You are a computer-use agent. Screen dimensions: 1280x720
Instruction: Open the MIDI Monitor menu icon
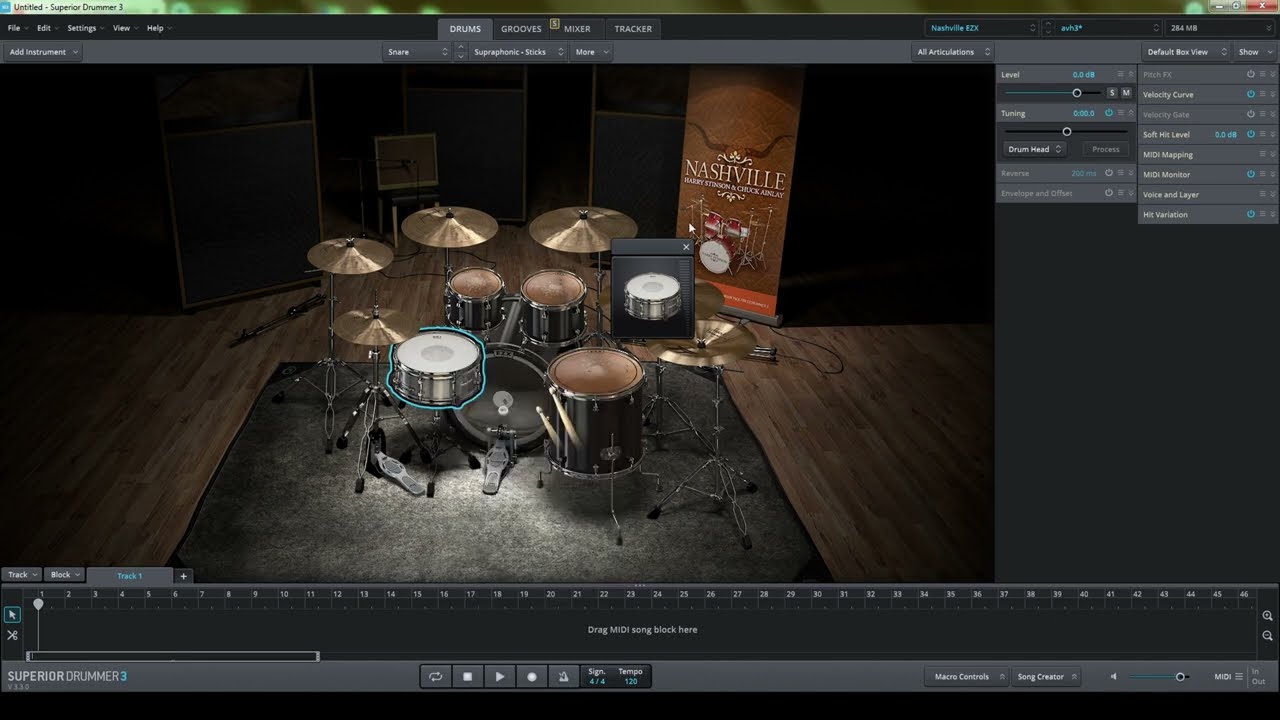[x=1262, y=174]
